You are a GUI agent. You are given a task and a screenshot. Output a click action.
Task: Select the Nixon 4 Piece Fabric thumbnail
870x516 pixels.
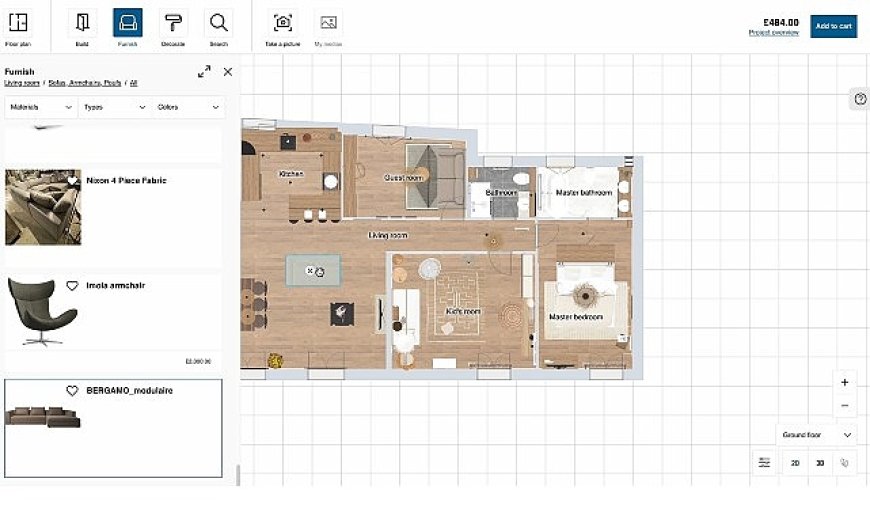(43, 207)
